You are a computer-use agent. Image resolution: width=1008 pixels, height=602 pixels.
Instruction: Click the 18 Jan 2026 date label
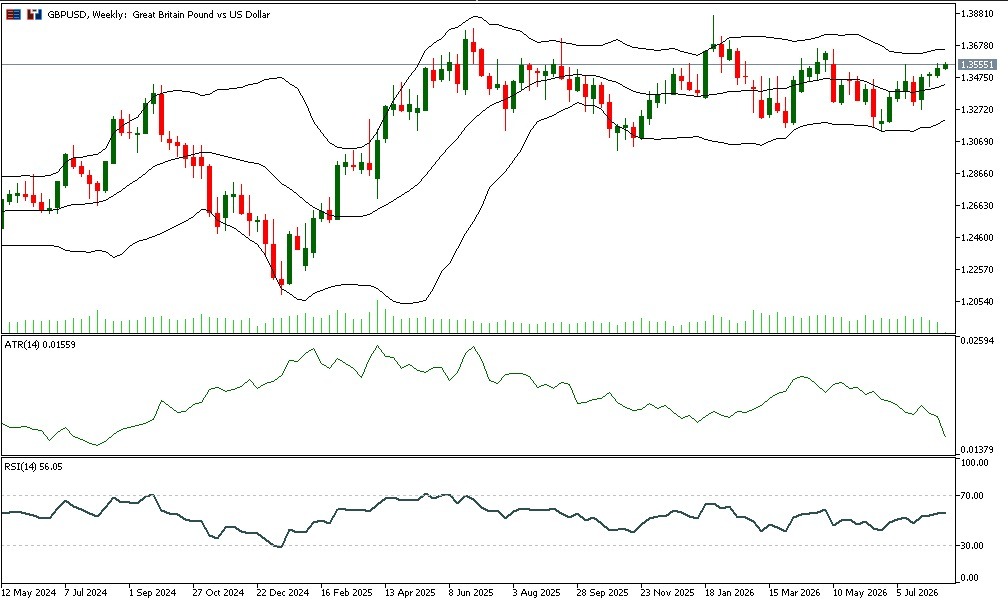729,592
